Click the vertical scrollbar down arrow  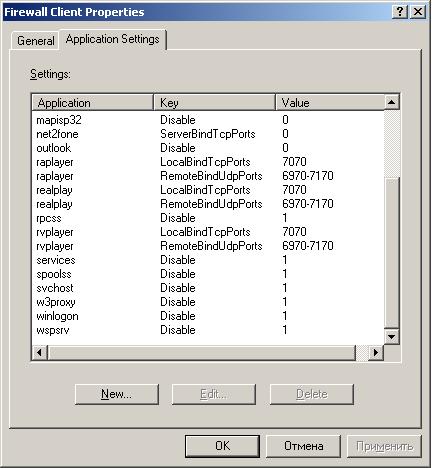(x=391, y=337)
